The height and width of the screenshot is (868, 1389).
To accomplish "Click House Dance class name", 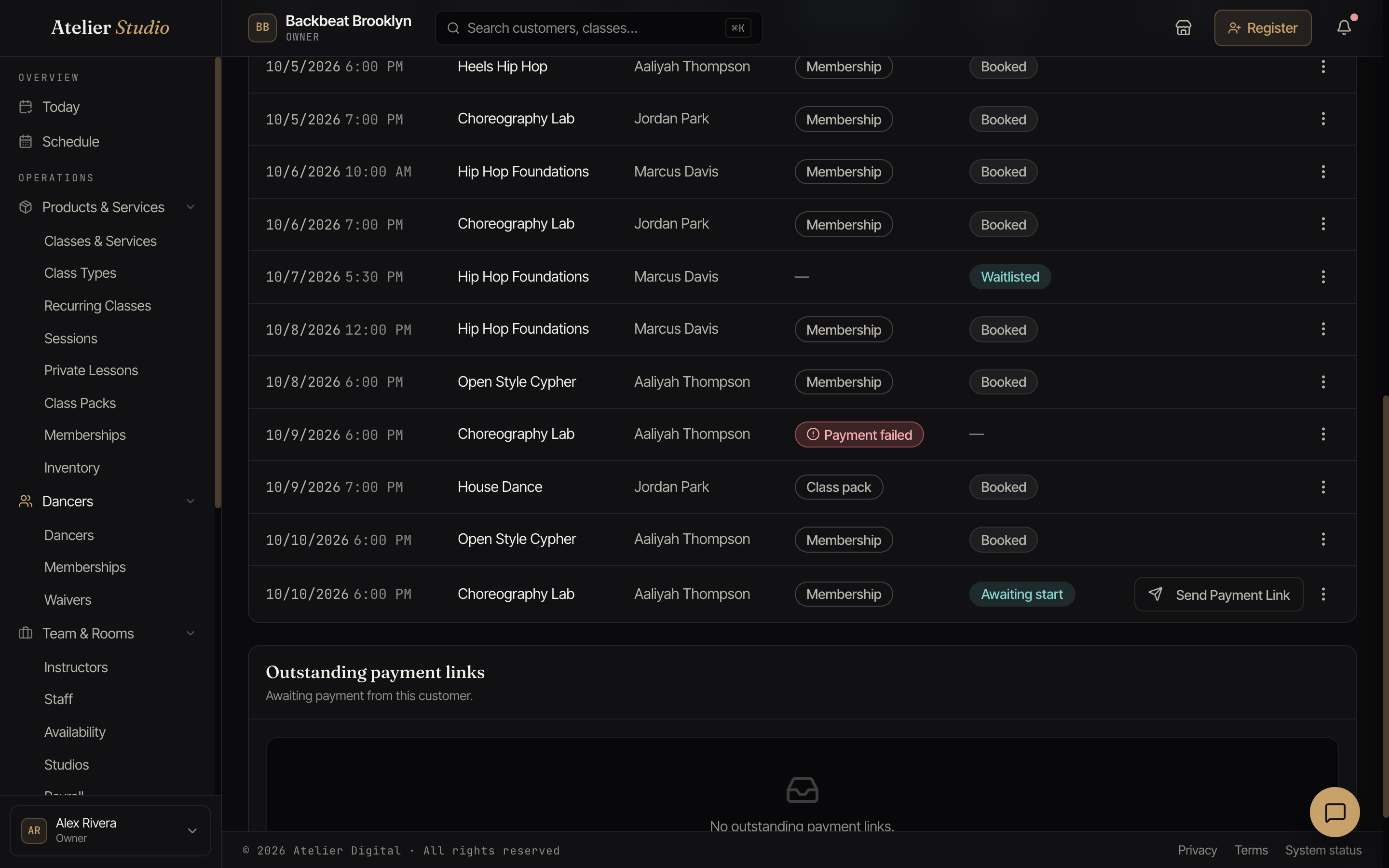I will click(x=499, y=487).
